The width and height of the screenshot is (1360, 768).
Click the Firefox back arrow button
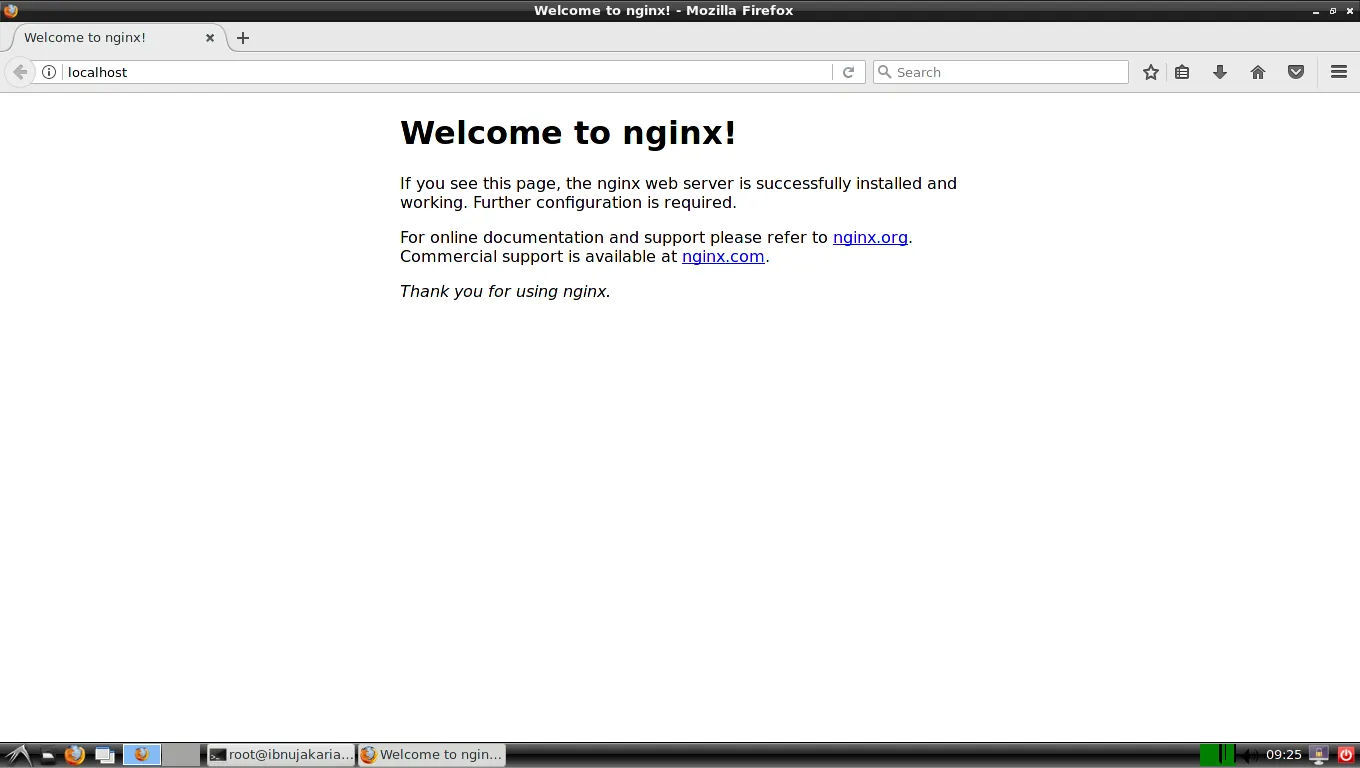pyautogui.click(x=19, y=72)
